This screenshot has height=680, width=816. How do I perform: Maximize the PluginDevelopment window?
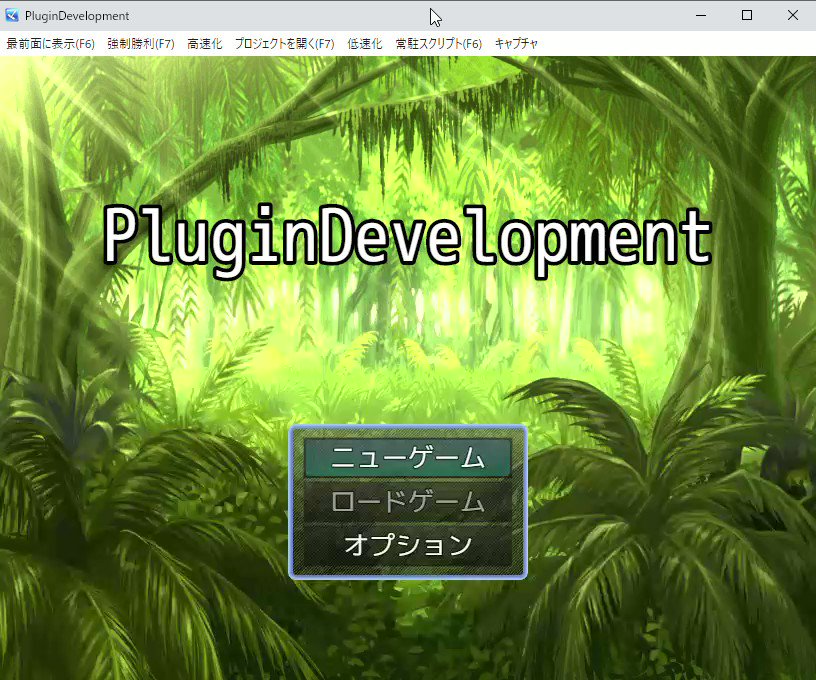tap(747, 16)
